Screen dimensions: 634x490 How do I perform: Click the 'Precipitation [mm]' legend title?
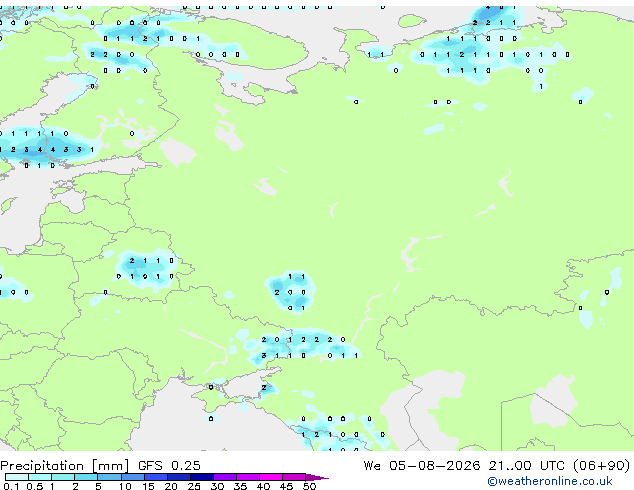click(65, 466)
